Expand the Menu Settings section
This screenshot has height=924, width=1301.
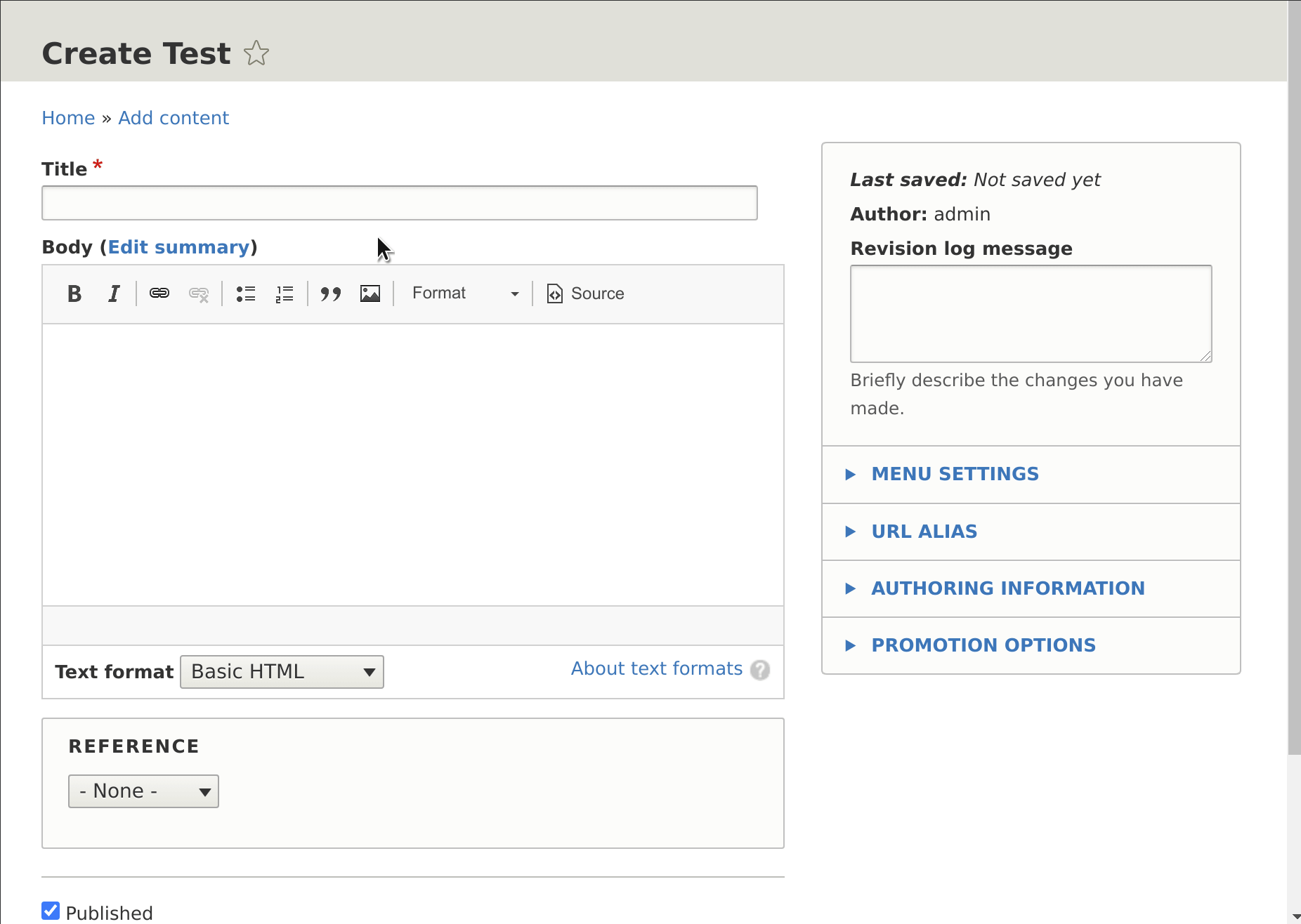click(x=955, y=474)
